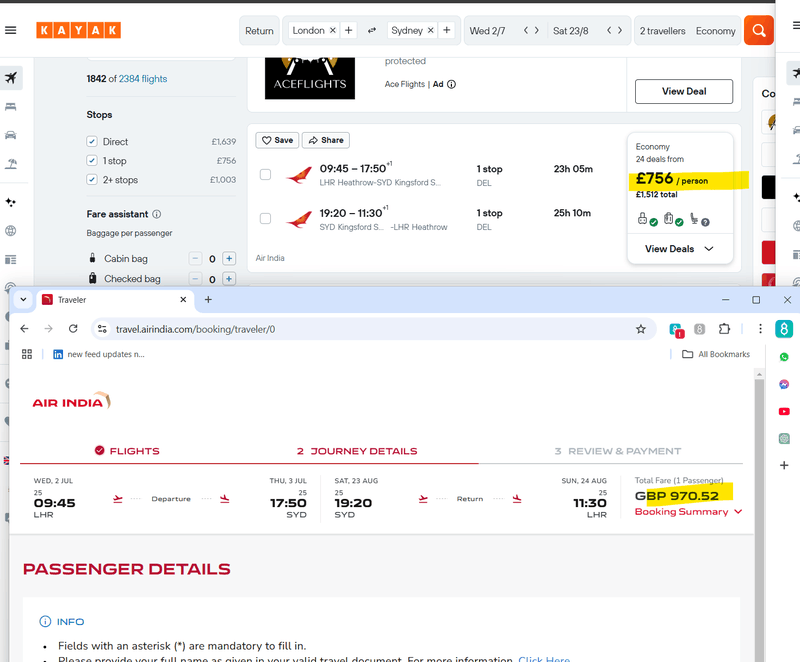Open 2 travellers selector
Screen dimensions: 800x662
(662, 31)
